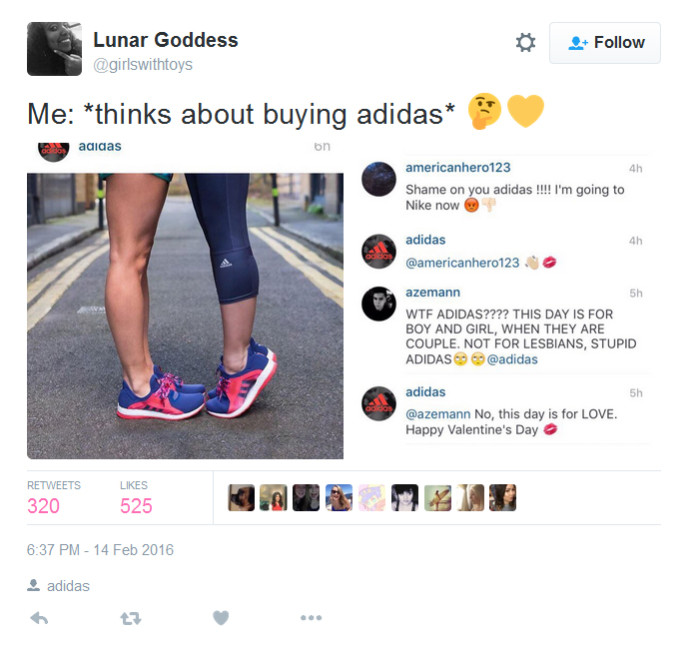Image resolution: width=700 pixels, height=647 pixels.
Task: Open the attached adidas shoes image
Action: click(x=185, y=316)
